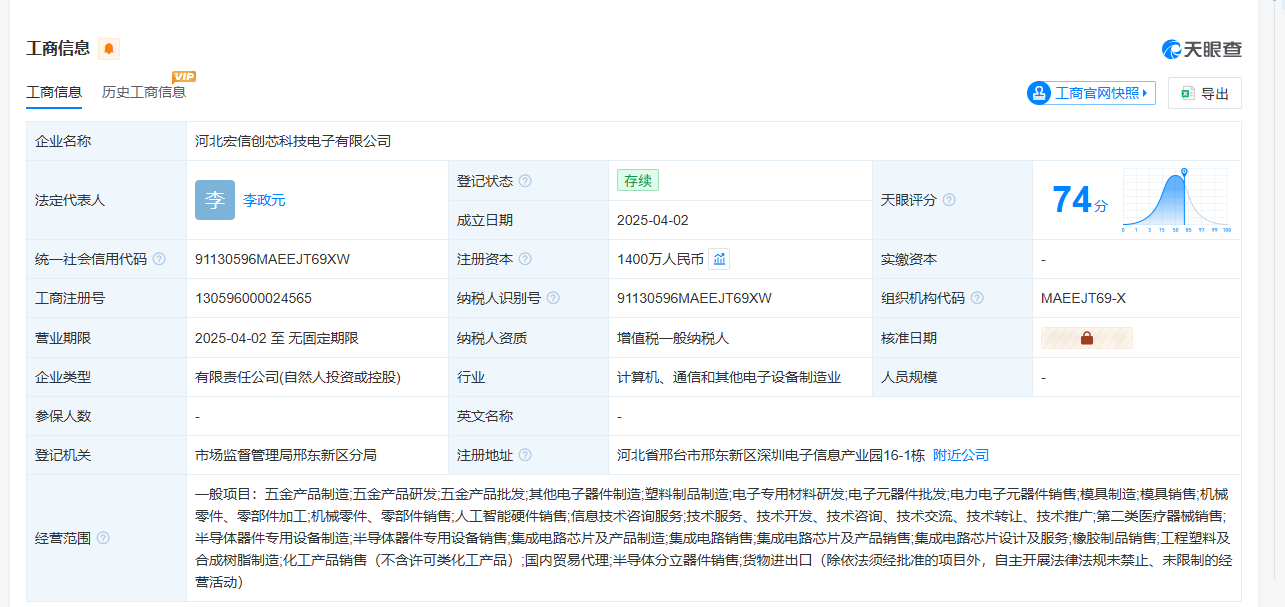Click the 登记机关 value 市场监督管理局邢东新区分局
Viewport: 1285px width, 607px height.
[x=286, y=455]
